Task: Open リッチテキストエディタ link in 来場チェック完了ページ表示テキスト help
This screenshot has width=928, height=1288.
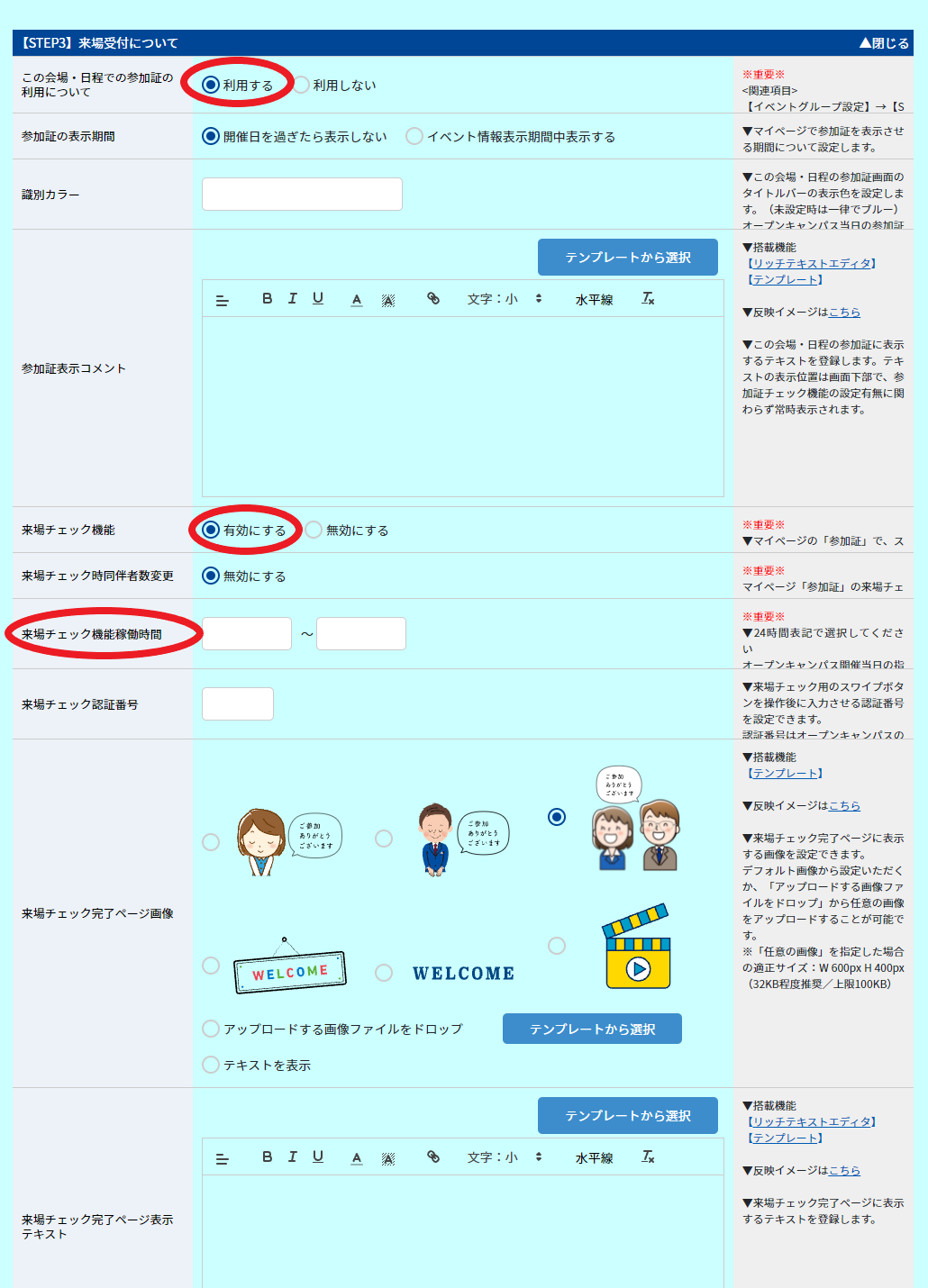Action: click(813, 1122)
